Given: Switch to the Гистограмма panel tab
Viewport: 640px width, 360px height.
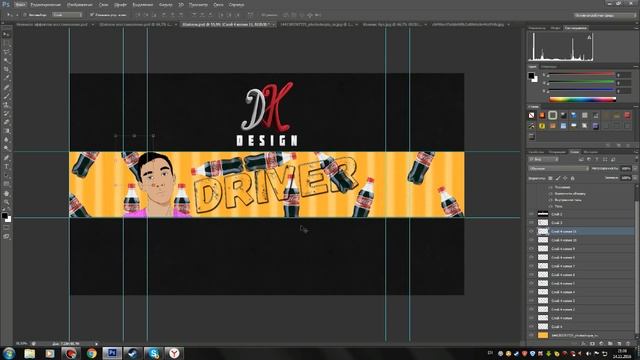Looking at the screenshot, I should pyautogui.click(x=576, y=28).
